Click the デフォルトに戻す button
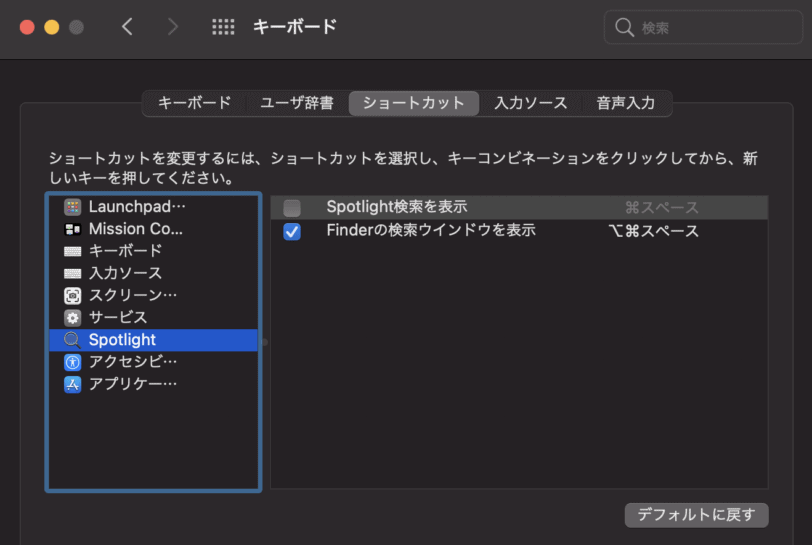 pyautogui.click(x=697, y=515)
